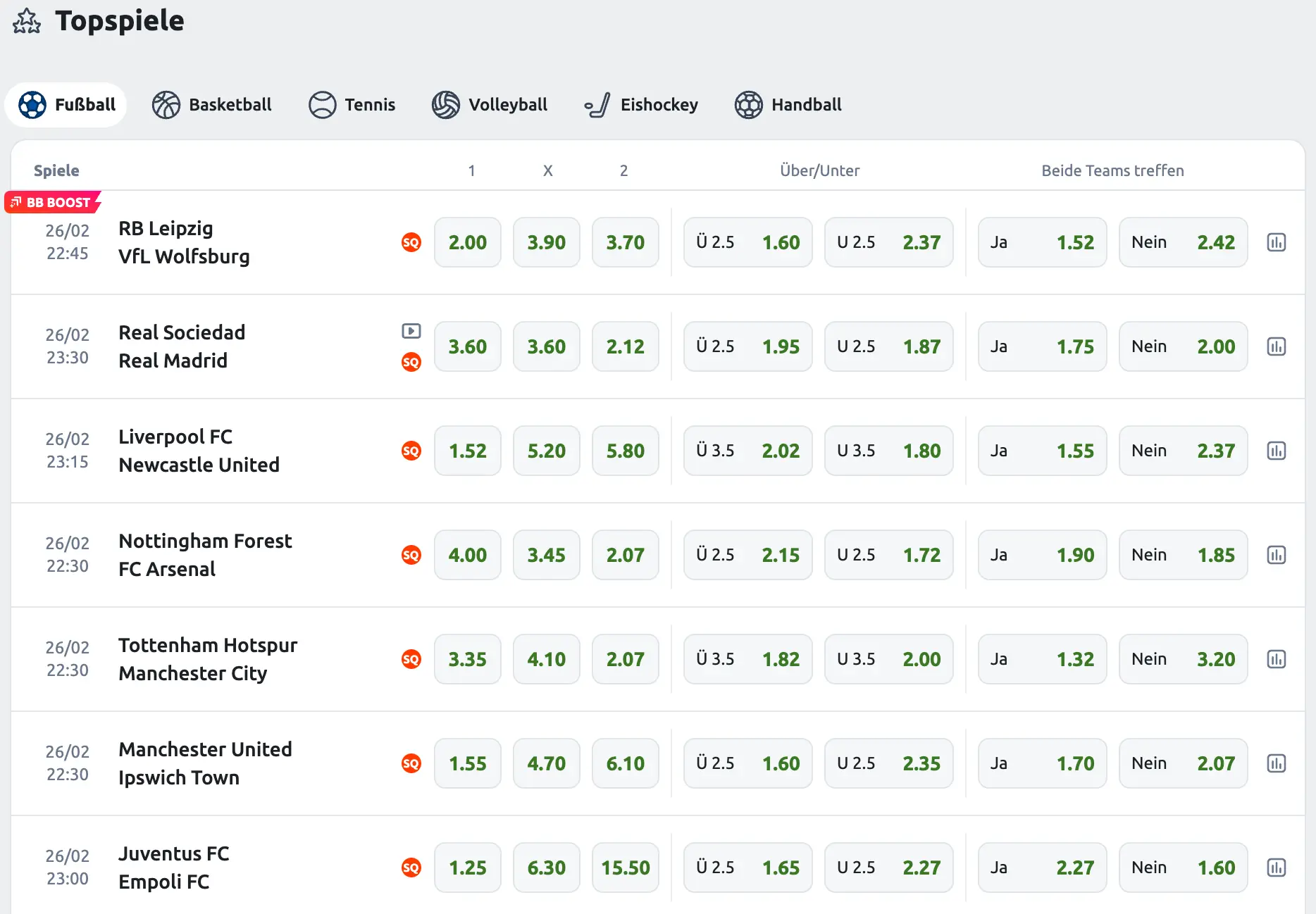Select draw odds 4.10 for Tottenham match
The height and width of the screenshot is (914, 1316).
coord(547,659)
